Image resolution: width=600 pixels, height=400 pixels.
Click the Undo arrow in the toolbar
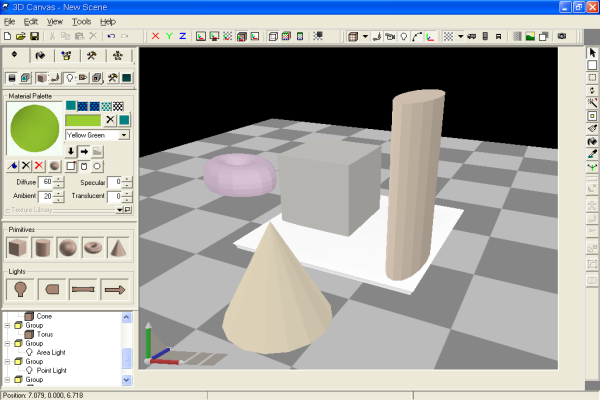(111, 36)
